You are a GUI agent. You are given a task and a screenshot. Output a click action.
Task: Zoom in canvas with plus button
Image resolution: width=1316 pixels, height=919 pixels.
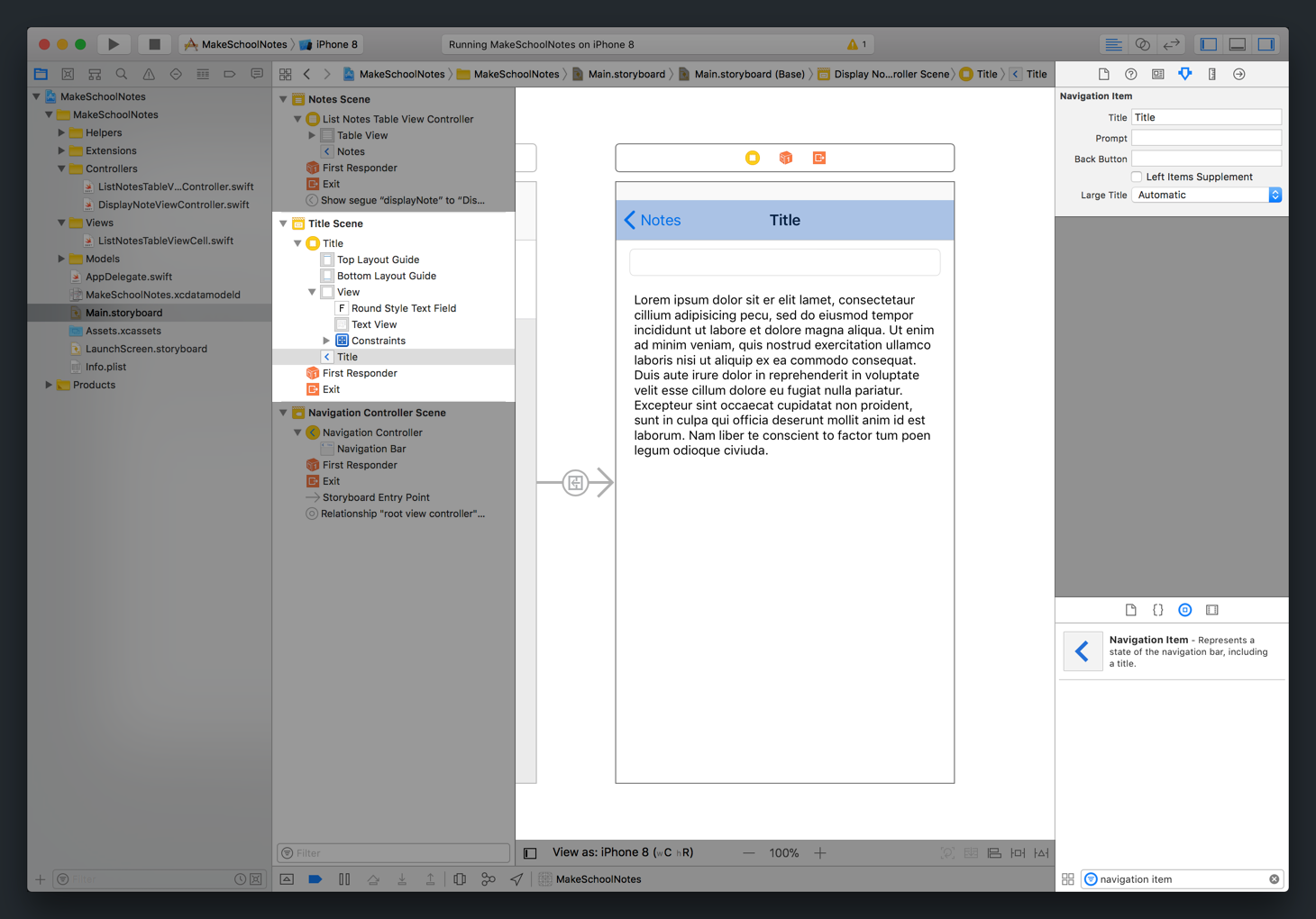819,853
